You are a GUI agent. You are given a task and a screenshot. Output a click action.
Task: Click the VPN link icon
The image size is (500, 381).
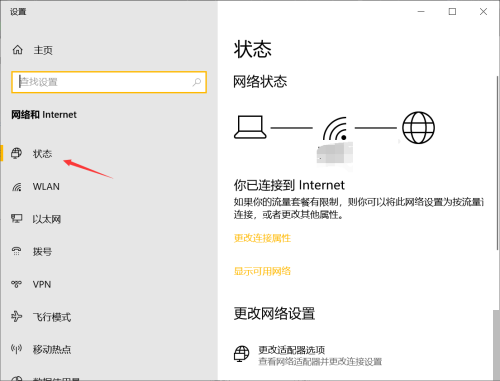tap(16, 284)
